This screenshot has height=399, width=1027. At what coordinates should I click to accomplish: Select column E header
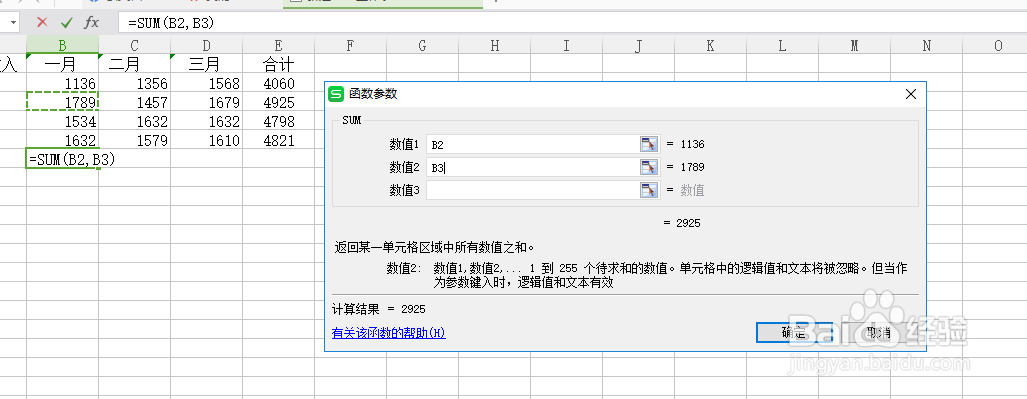[278, 45]
